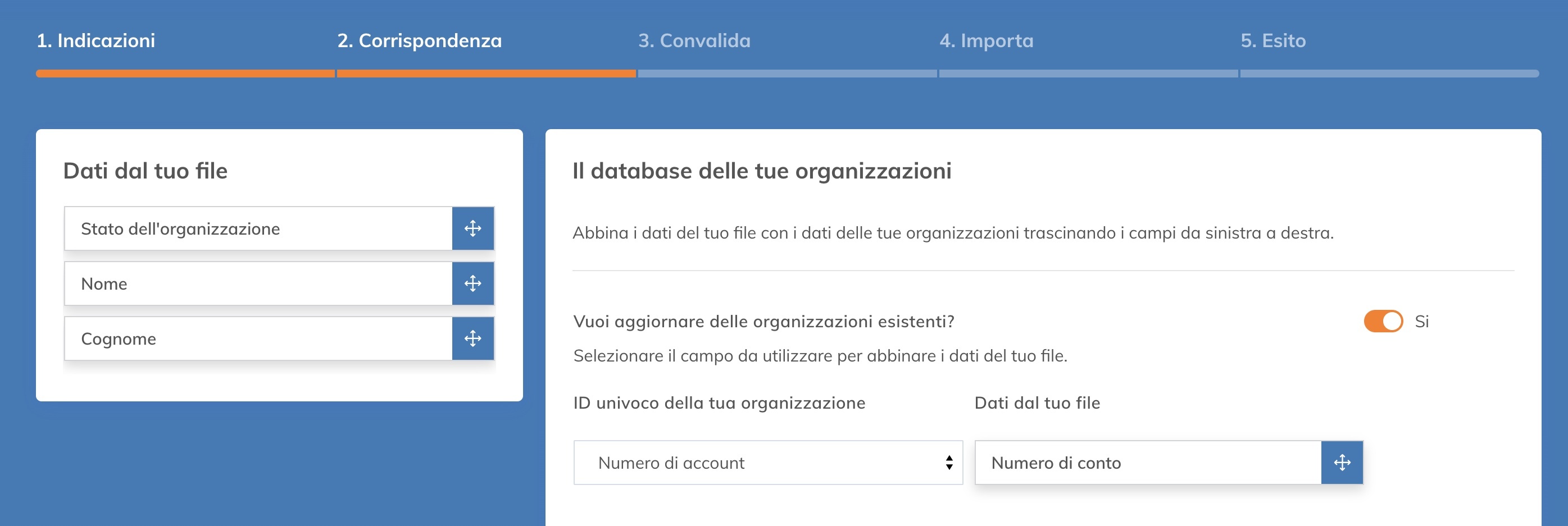This screenshot has width=1568, height=526.
Task: Grab the move icon next to Cognome
Action: 472,339
